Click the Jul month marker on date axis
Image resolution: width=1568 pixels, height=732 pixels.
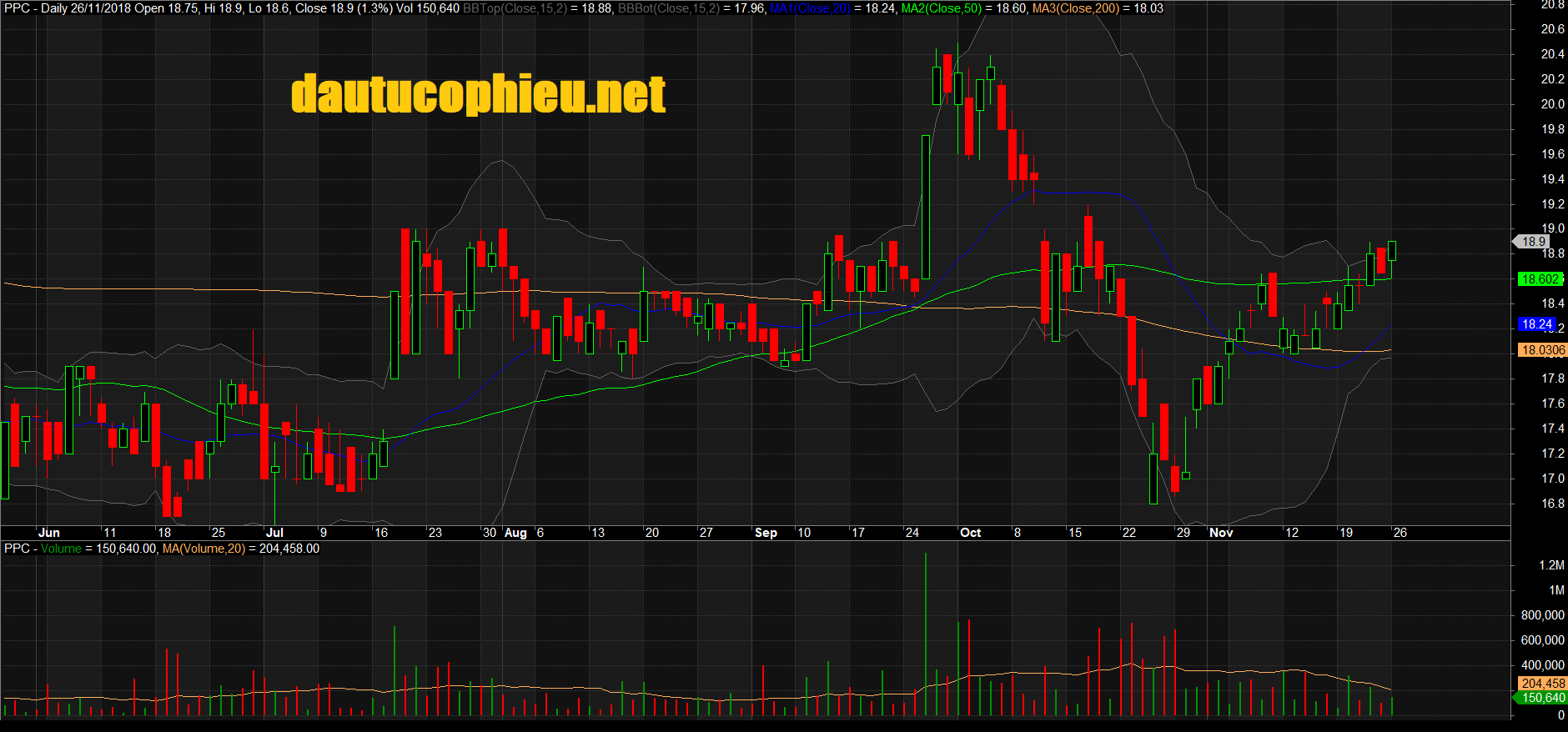[x=274, y=533]
